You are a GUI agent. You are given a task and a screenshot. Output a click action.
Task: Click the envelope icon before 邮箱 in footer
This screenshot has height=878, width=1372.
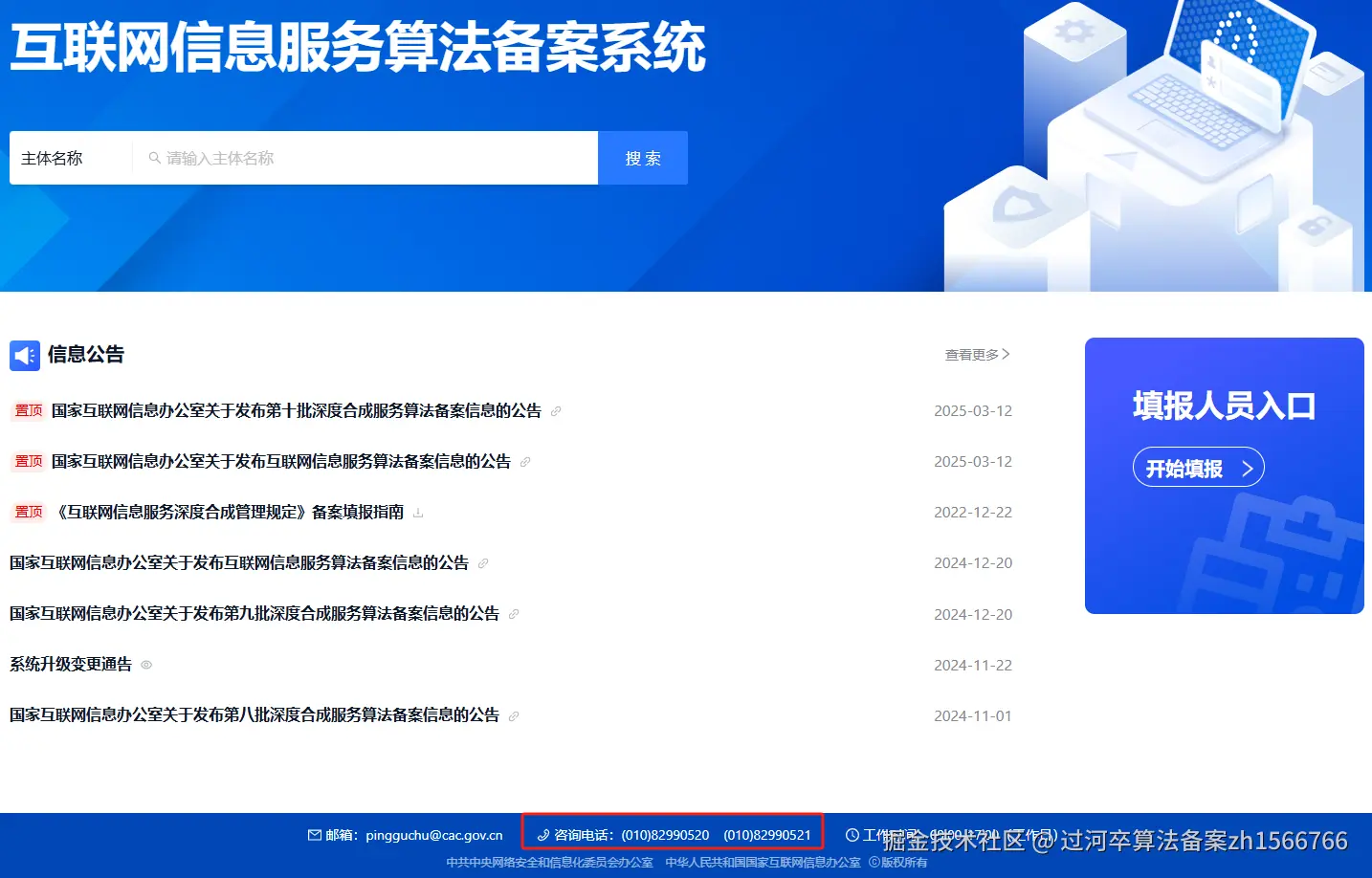(x=315, y=833)
